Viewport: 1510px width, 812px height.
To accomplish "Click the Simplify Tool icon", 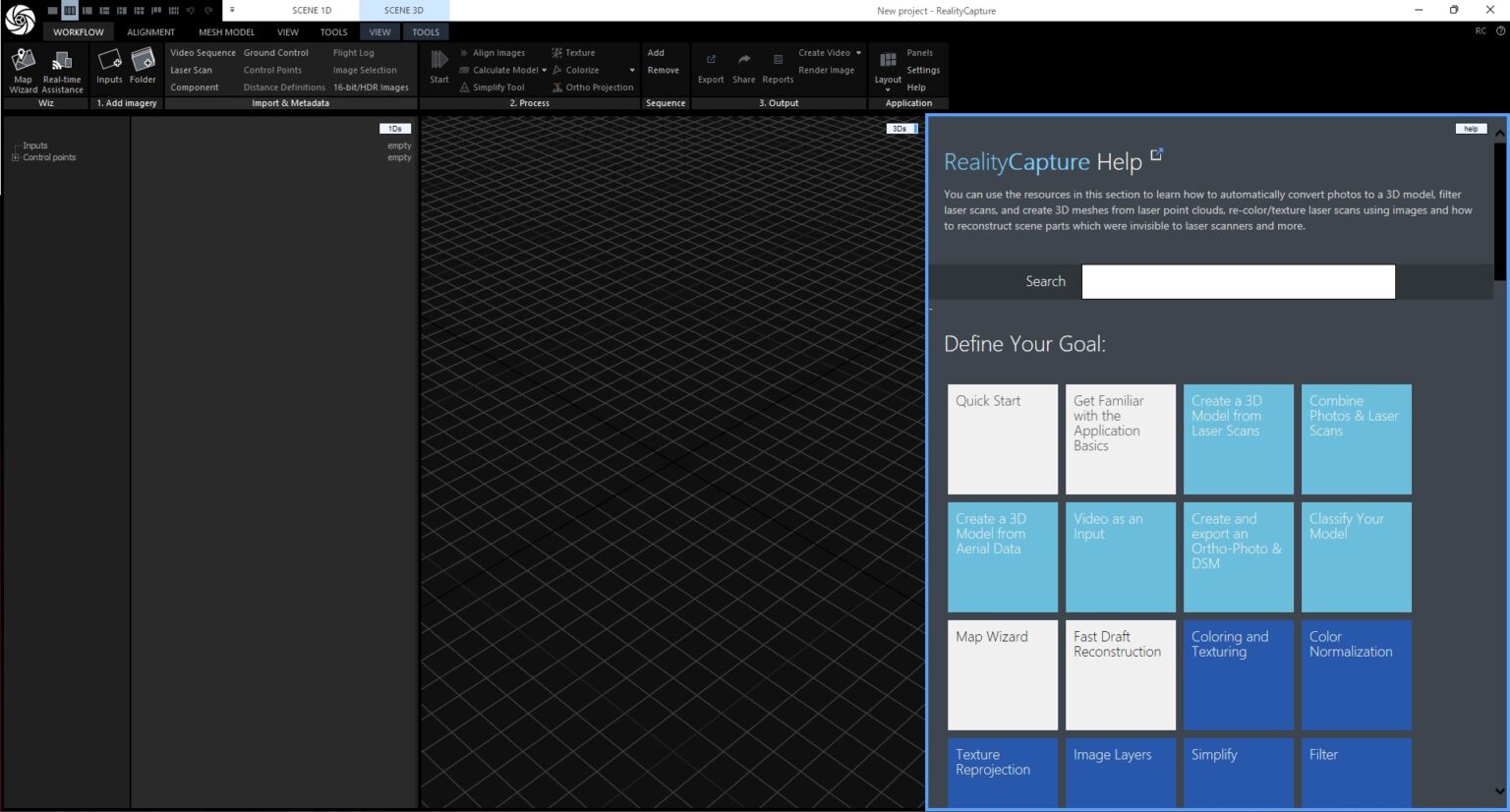I will [465, 87].
